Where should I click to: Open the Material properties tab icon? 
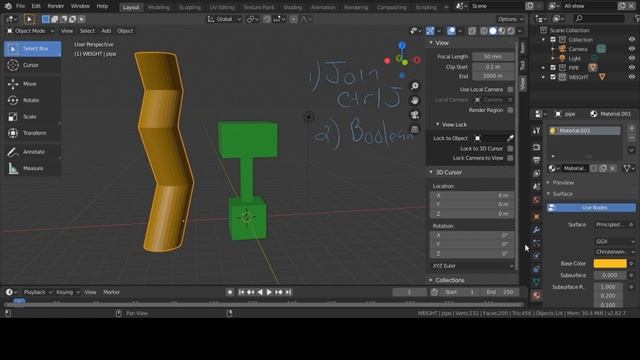coord(536,295)
